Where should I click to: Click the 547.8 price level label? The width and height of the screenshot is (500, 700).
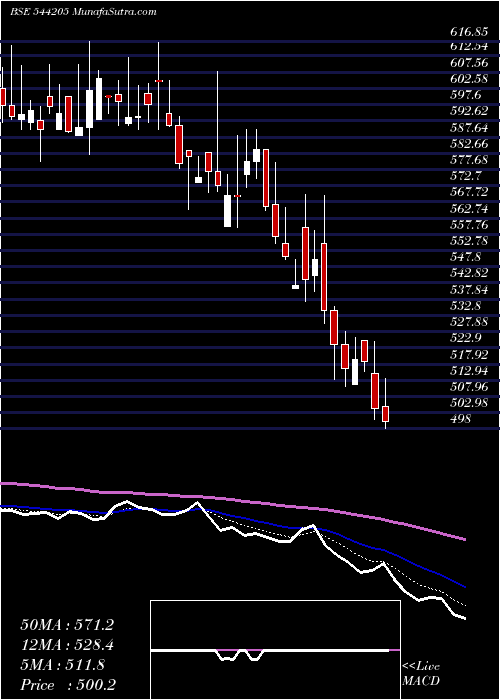(464, 256)
